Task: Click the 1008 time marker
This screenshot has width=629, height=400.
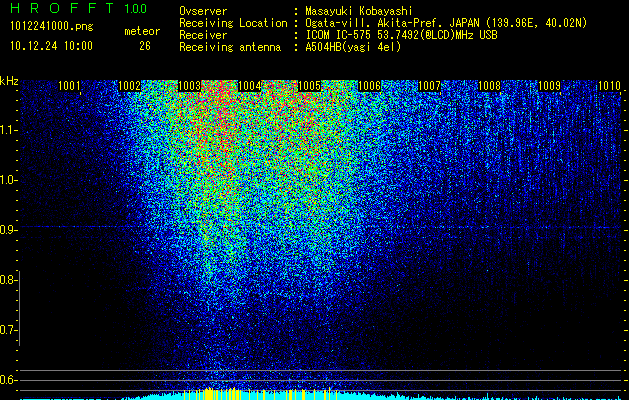Action: tap(489, 86)
